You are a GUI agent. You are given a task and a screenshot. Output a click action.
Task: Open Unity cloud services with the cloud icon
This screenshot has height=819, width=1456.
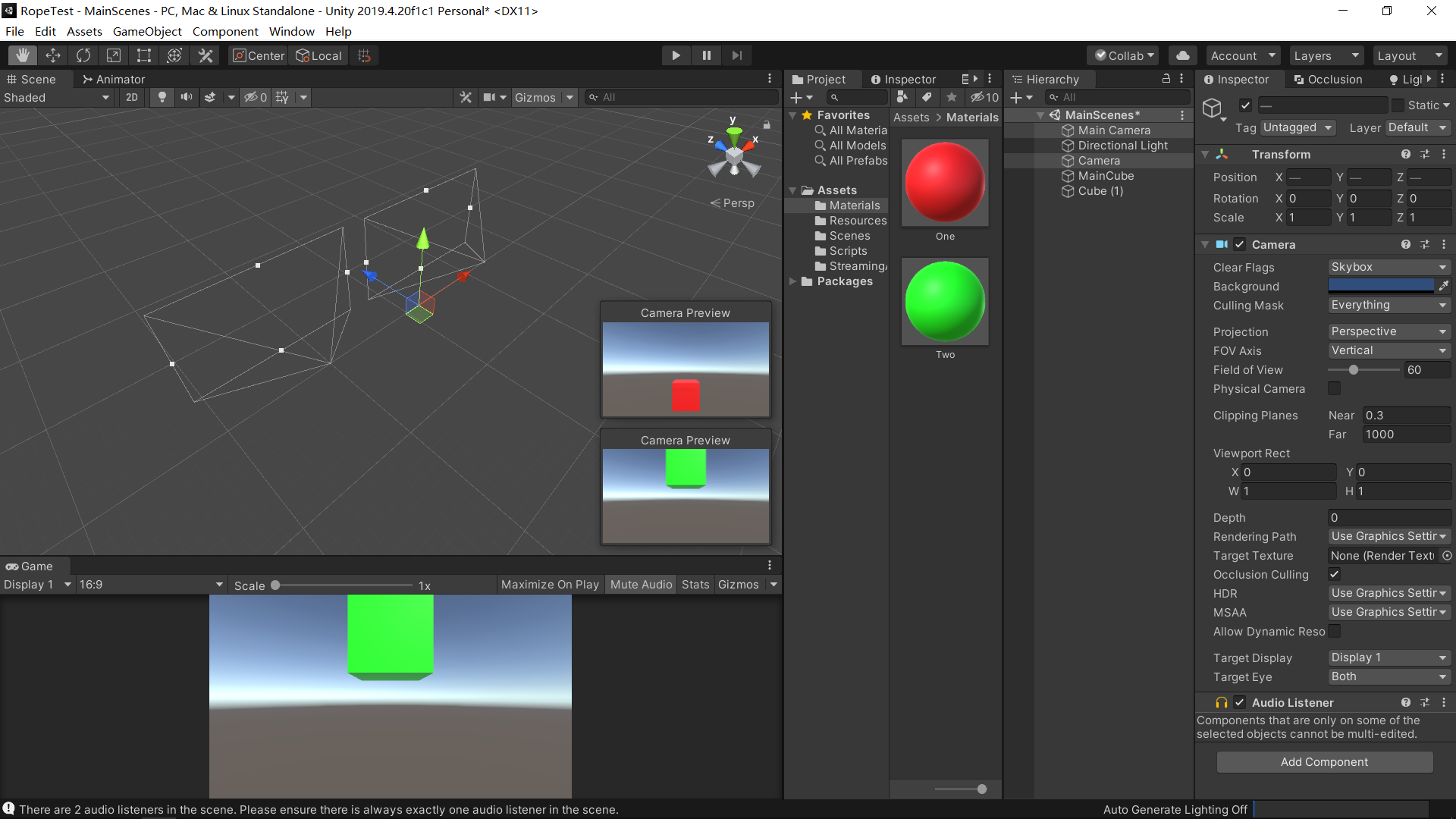1182,55
